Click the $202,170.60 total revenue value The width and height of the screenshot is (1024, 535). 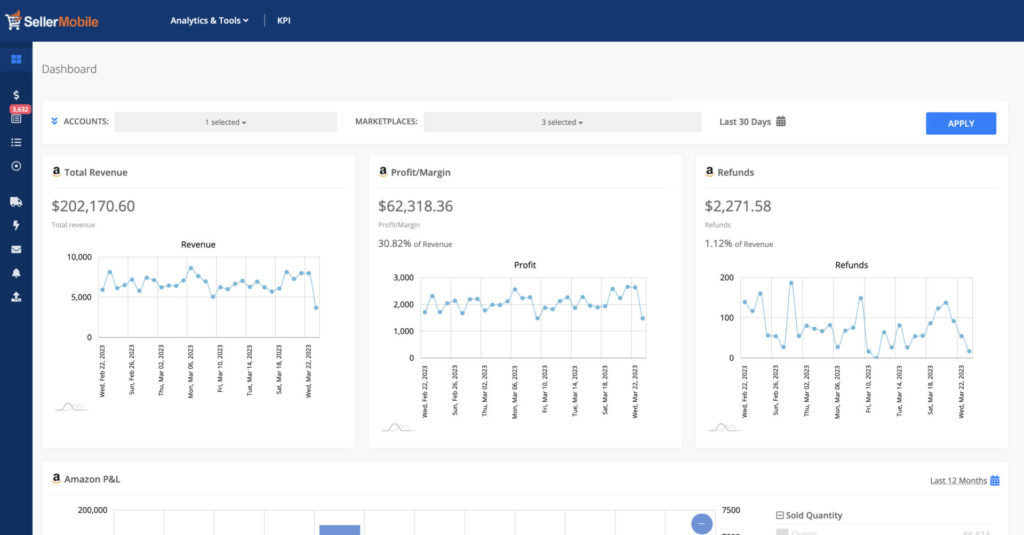coord(93,206)
